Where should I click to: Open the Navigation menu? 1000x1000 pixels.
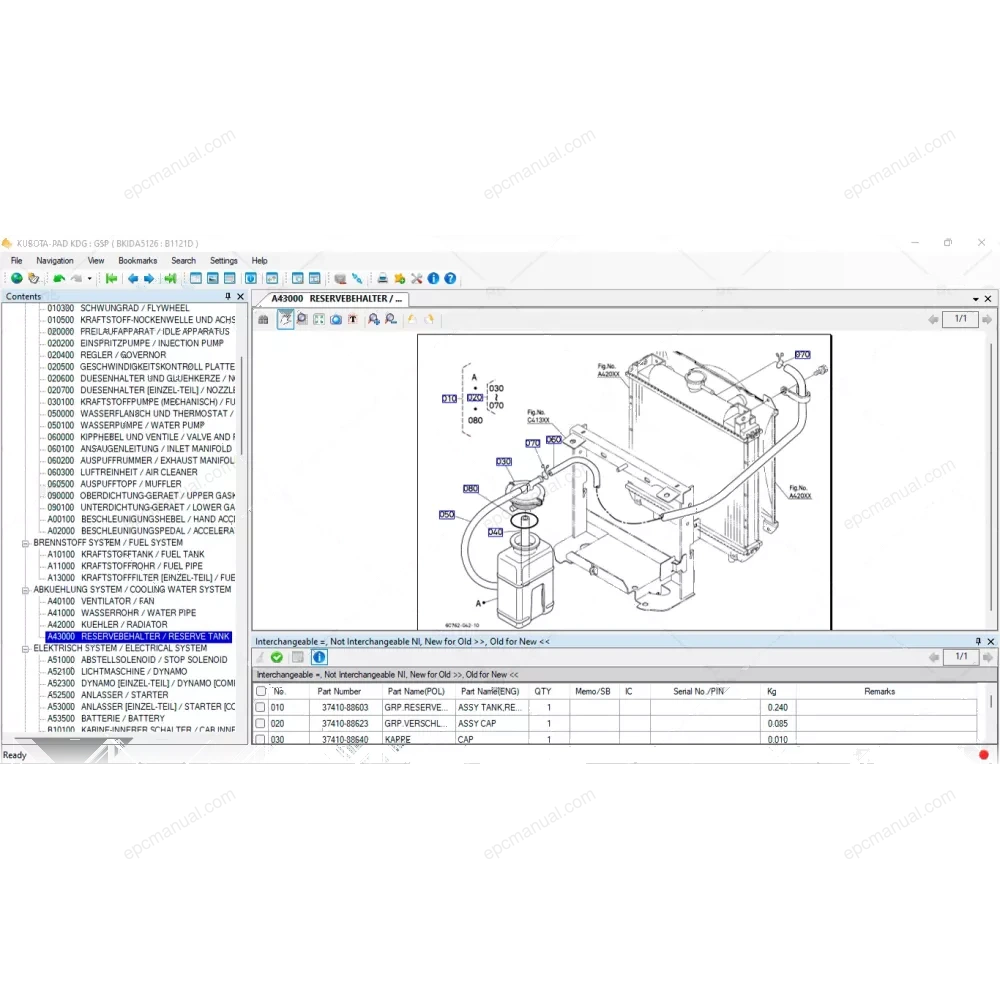[55, 260]
